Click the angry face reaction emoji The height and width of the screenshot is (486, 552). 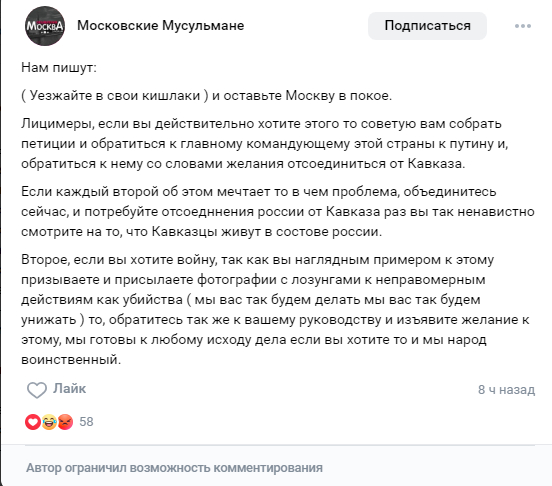point(65,422)
